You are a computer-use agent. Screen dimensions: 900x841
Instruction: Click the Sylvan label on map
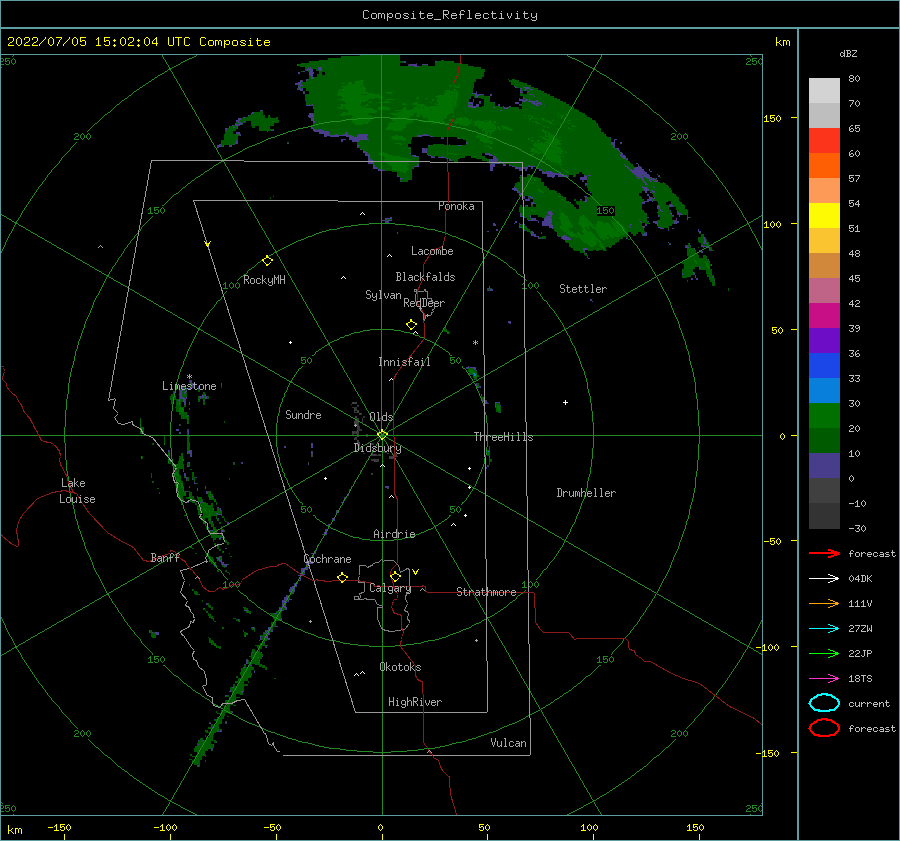point(383,295)
